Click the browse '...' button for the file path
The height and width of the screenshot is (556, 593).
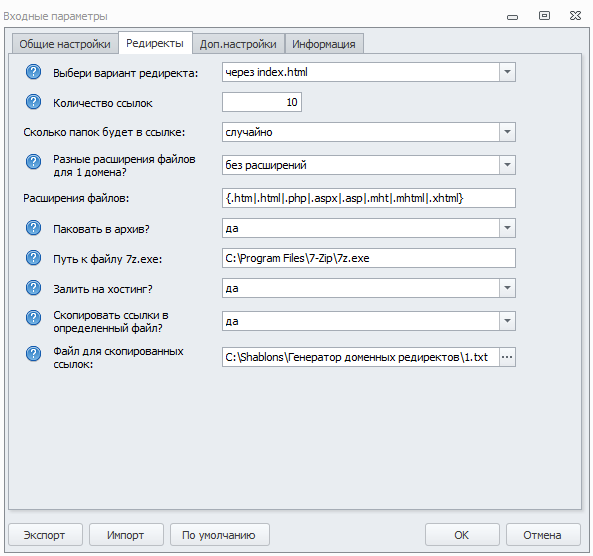(x=507, y=357)
